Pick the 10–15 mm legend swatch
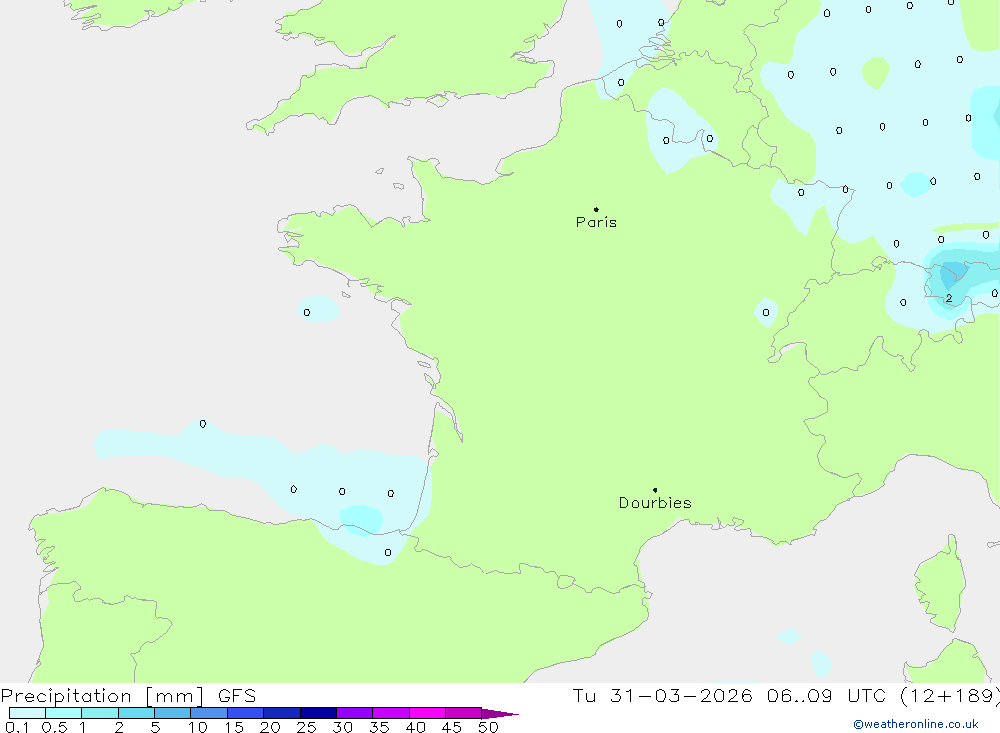The height and width of the screenshot is (733, 1000). pyautogui.click(x=209, y=713)
